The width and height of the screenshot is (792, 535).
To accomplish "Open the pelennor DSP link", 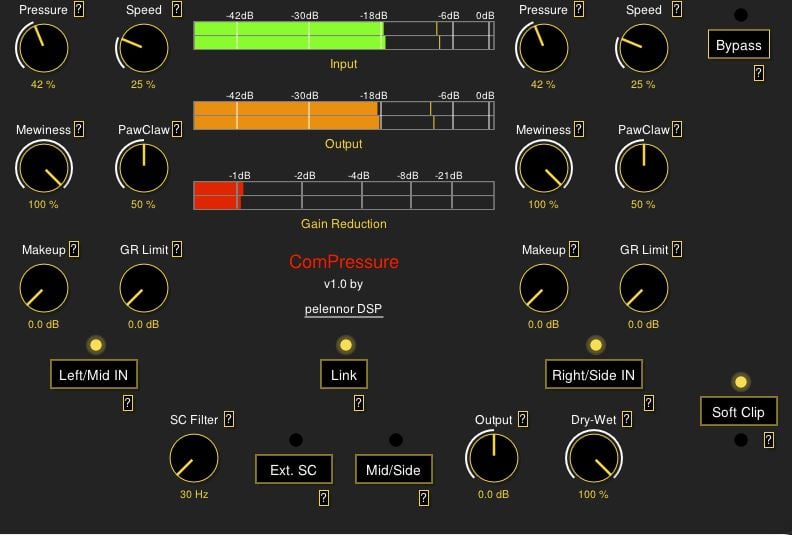I will pos(343,309).
